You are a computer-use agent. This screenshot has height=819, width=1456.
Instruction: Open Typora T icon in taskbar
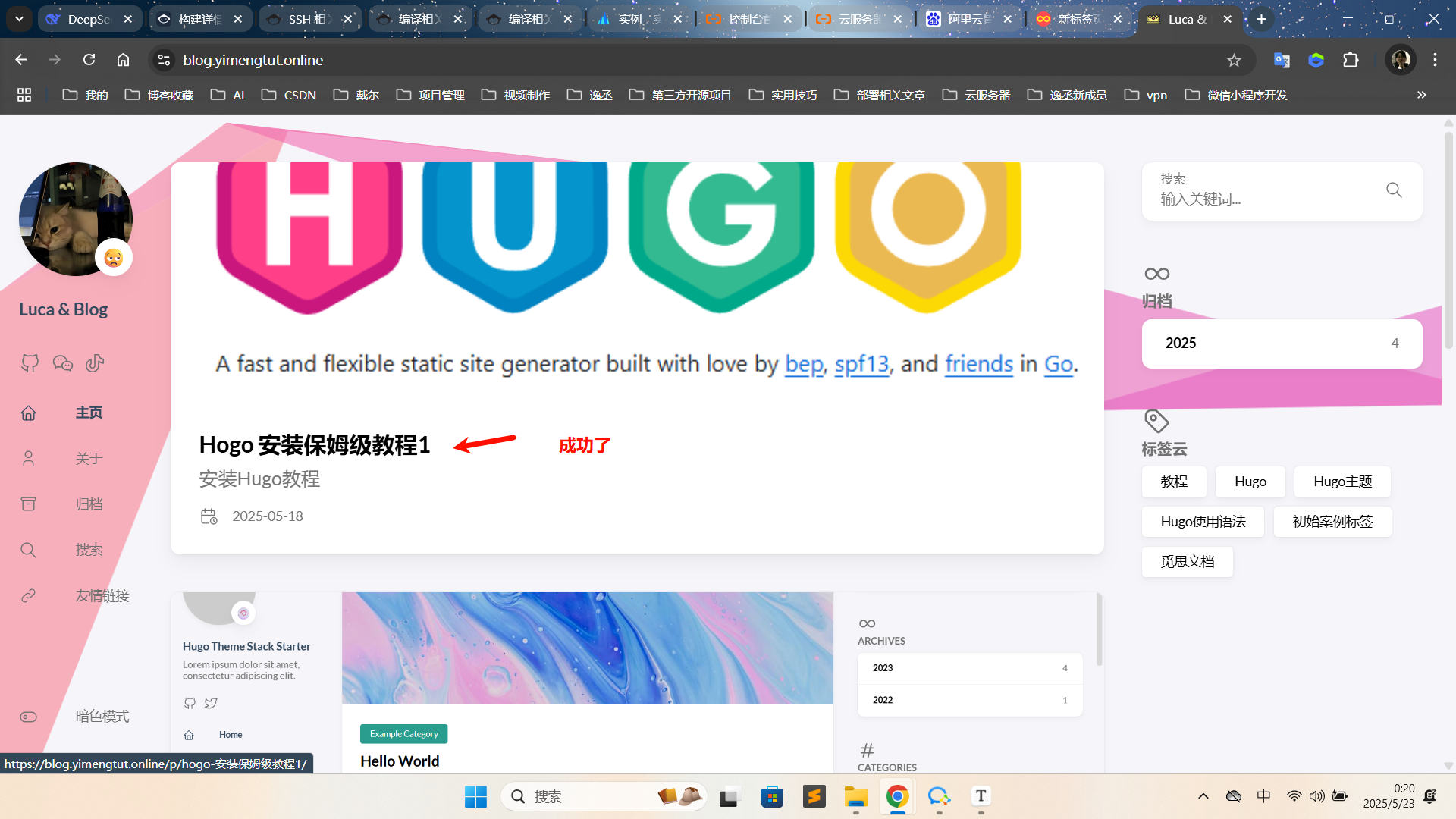coord(981,796)
